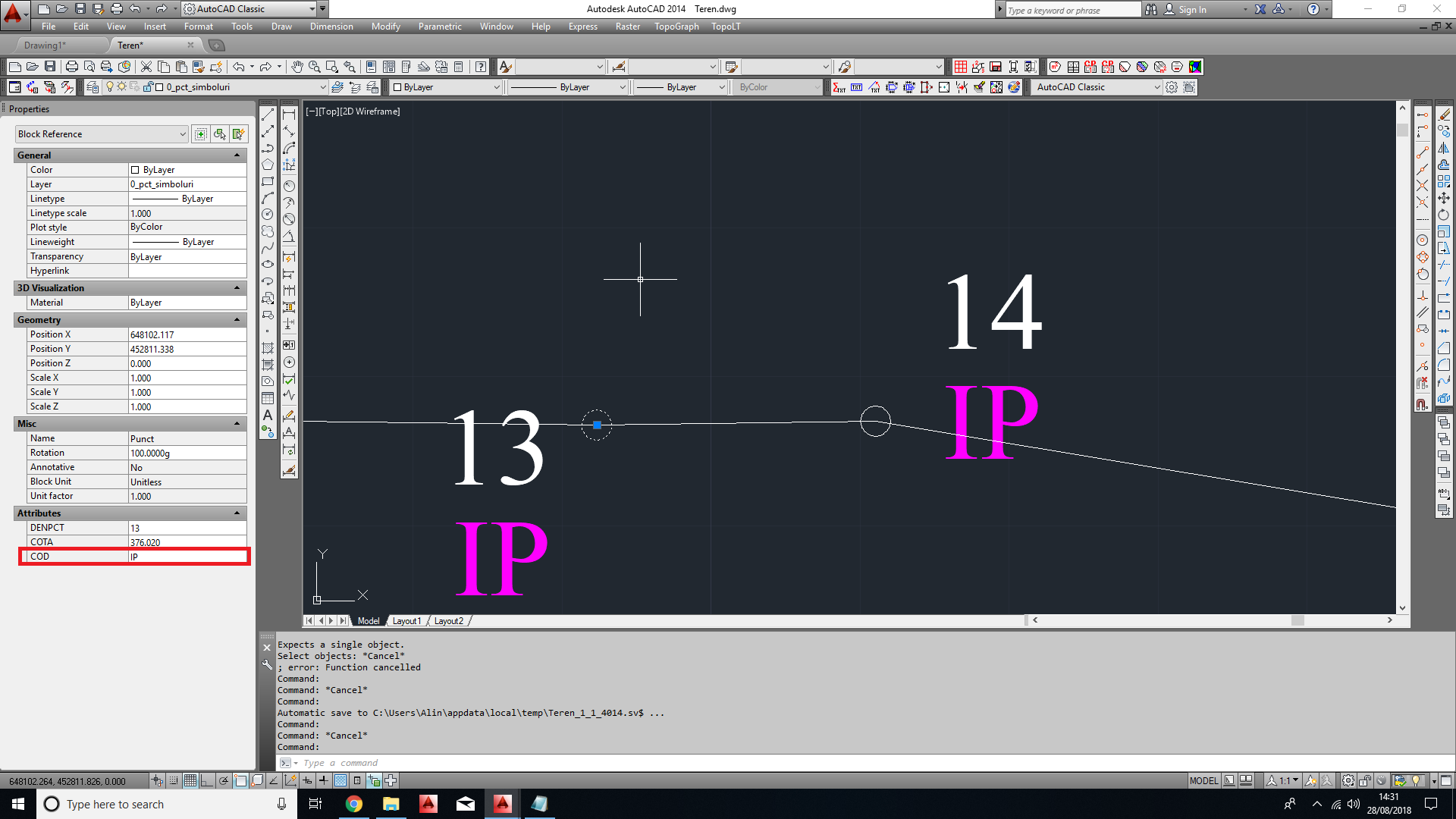Activate the Zoom Realtime tool
Image resolution: width=1456 pixels, height=819 pixels.
click(312, 66)
